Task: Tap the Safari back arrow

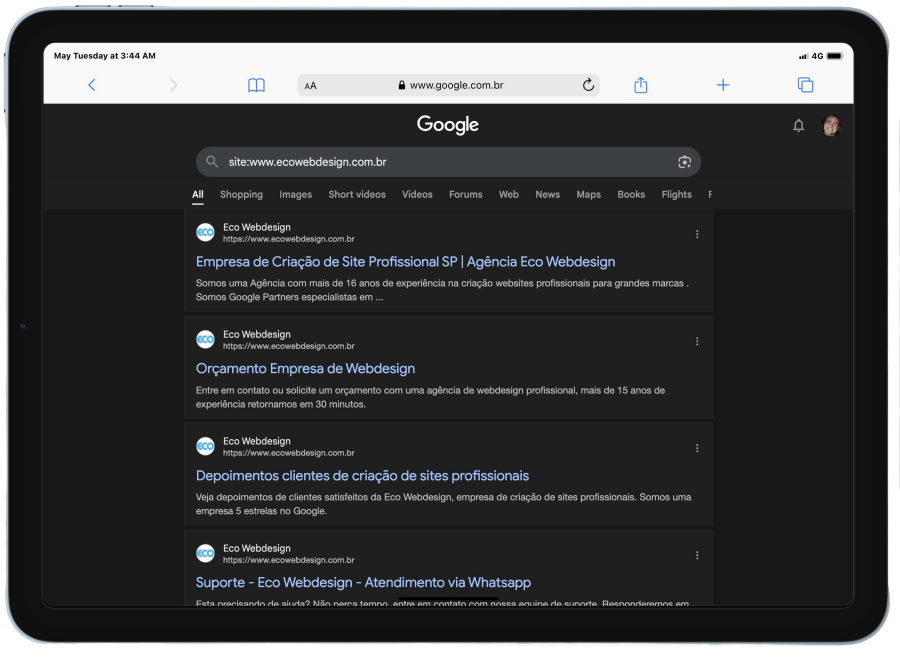Action: pos(92,85)
